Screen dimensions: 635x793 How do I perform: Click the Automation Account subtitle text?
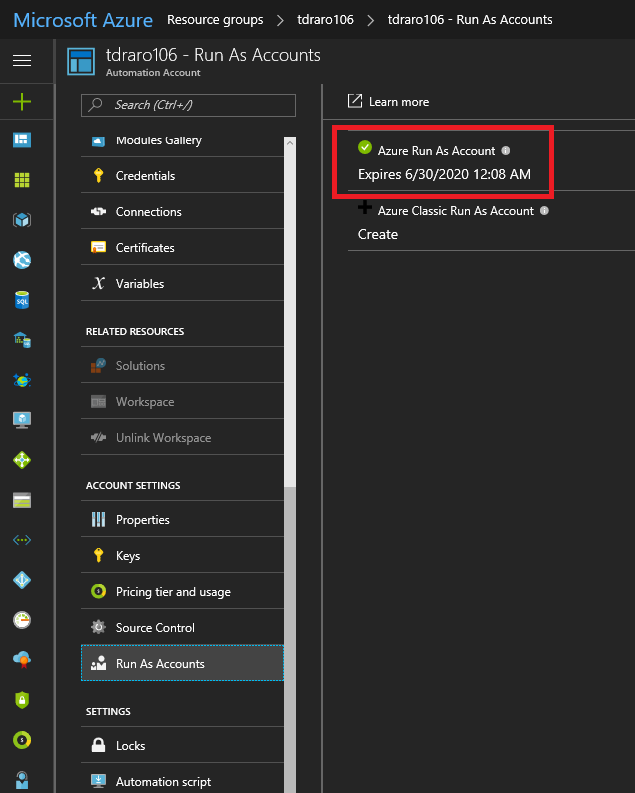[x=153, y=72]
